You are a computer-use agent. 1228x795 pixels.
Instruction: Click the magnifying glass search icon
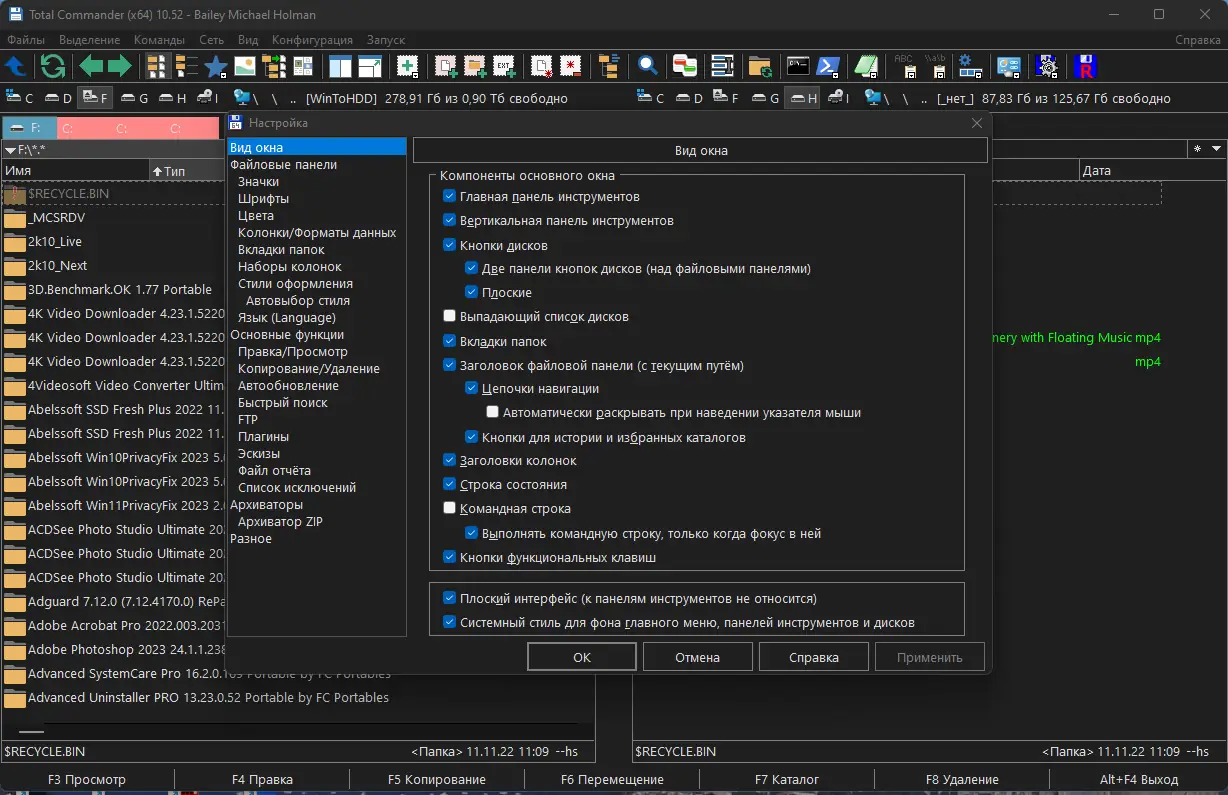tap(648, 67)
